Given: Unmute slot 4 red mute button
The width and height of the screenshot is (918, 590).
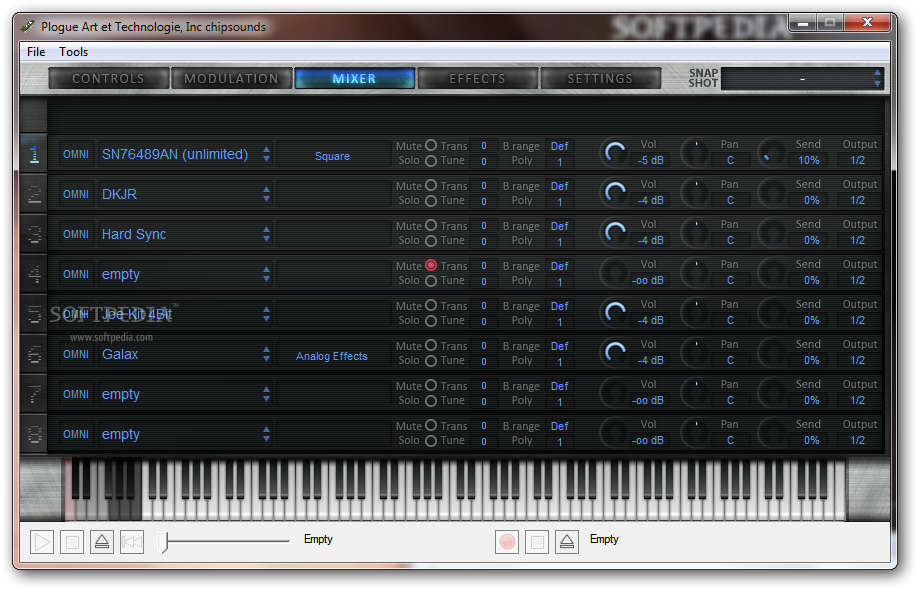Looking at the screenshot, I should tap(431, 265).
